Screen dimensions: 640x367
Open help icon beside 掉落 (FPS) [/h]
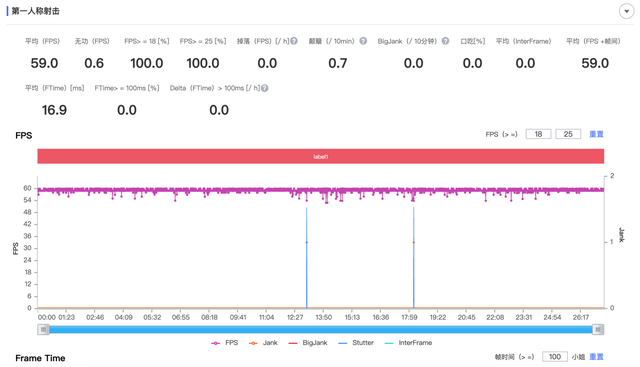(x=294, y=41)
